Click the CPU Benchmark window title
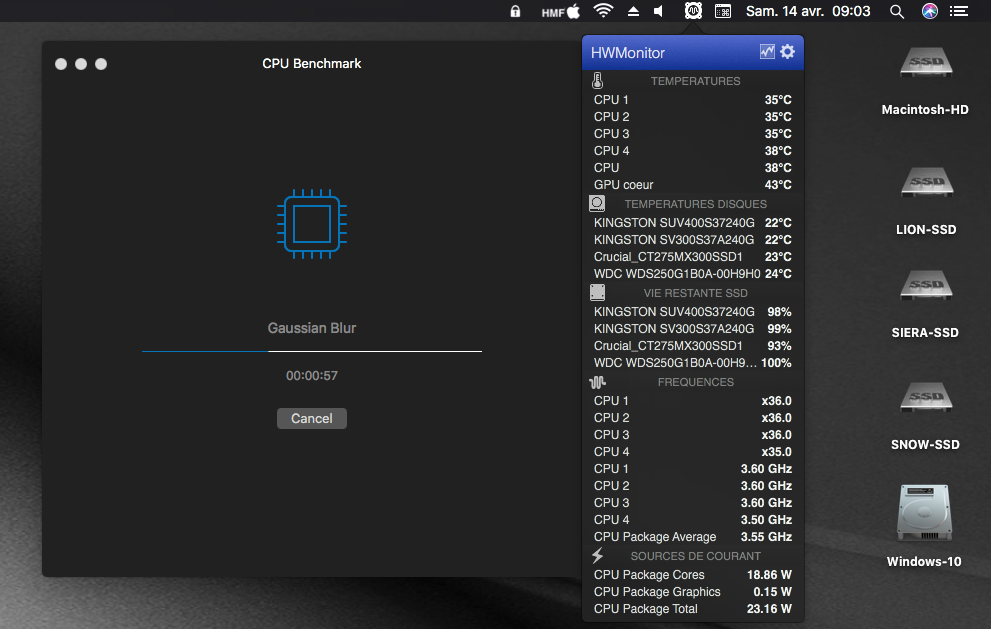991x629 pixels. (x=312, y=63)
